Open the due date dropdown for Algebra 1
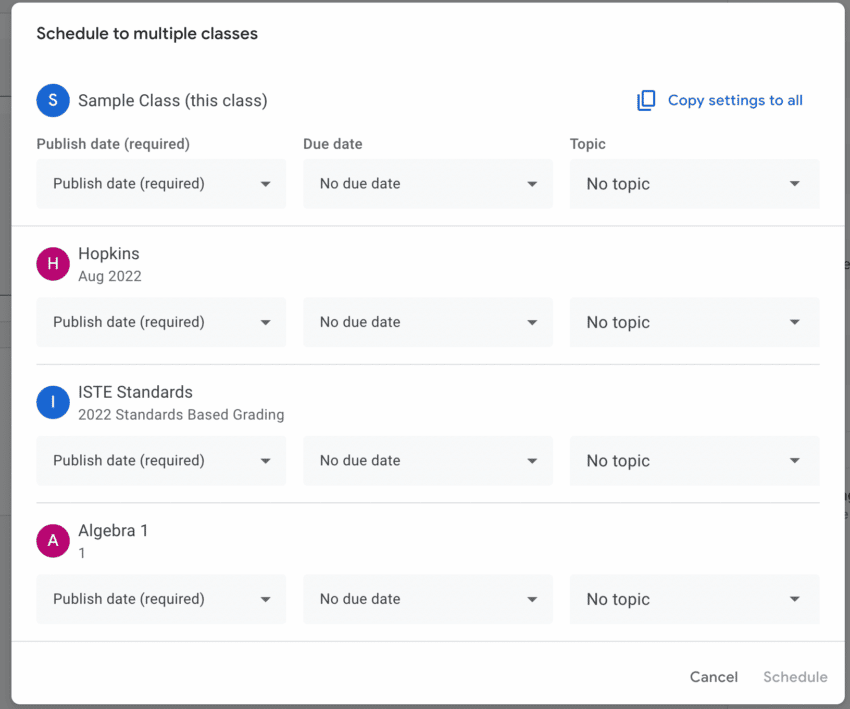Viewport: 850px width, 709px height. click(428, 599)
